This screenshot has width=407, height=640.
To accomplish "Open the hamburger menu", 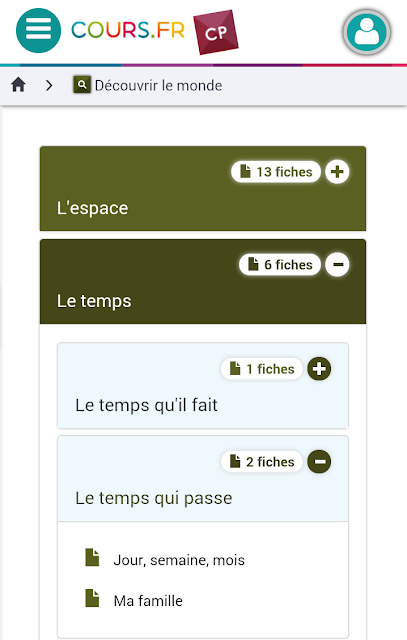I will (38, 31).
